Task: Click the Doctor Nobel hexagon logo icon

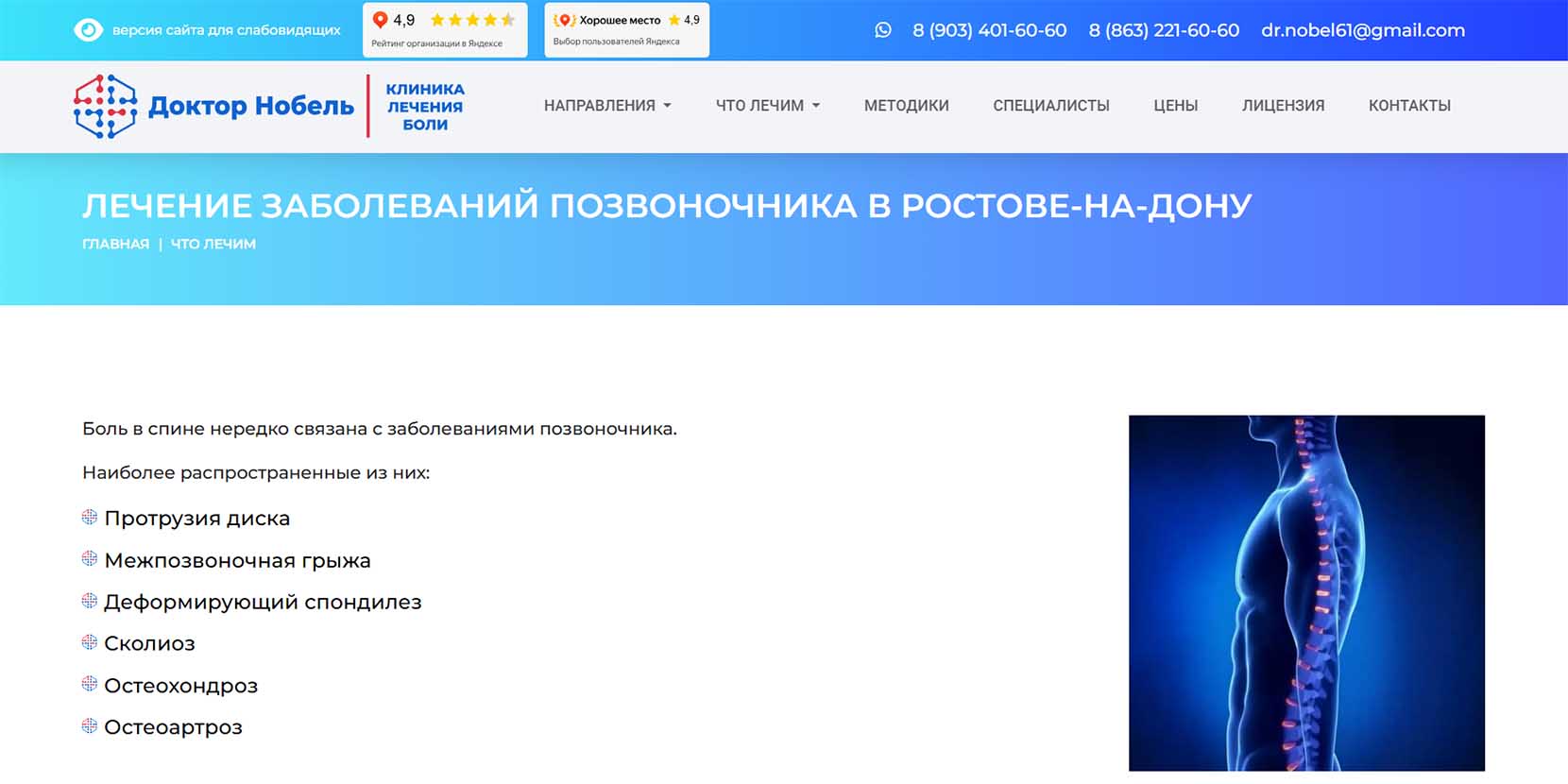Action: 105,107
